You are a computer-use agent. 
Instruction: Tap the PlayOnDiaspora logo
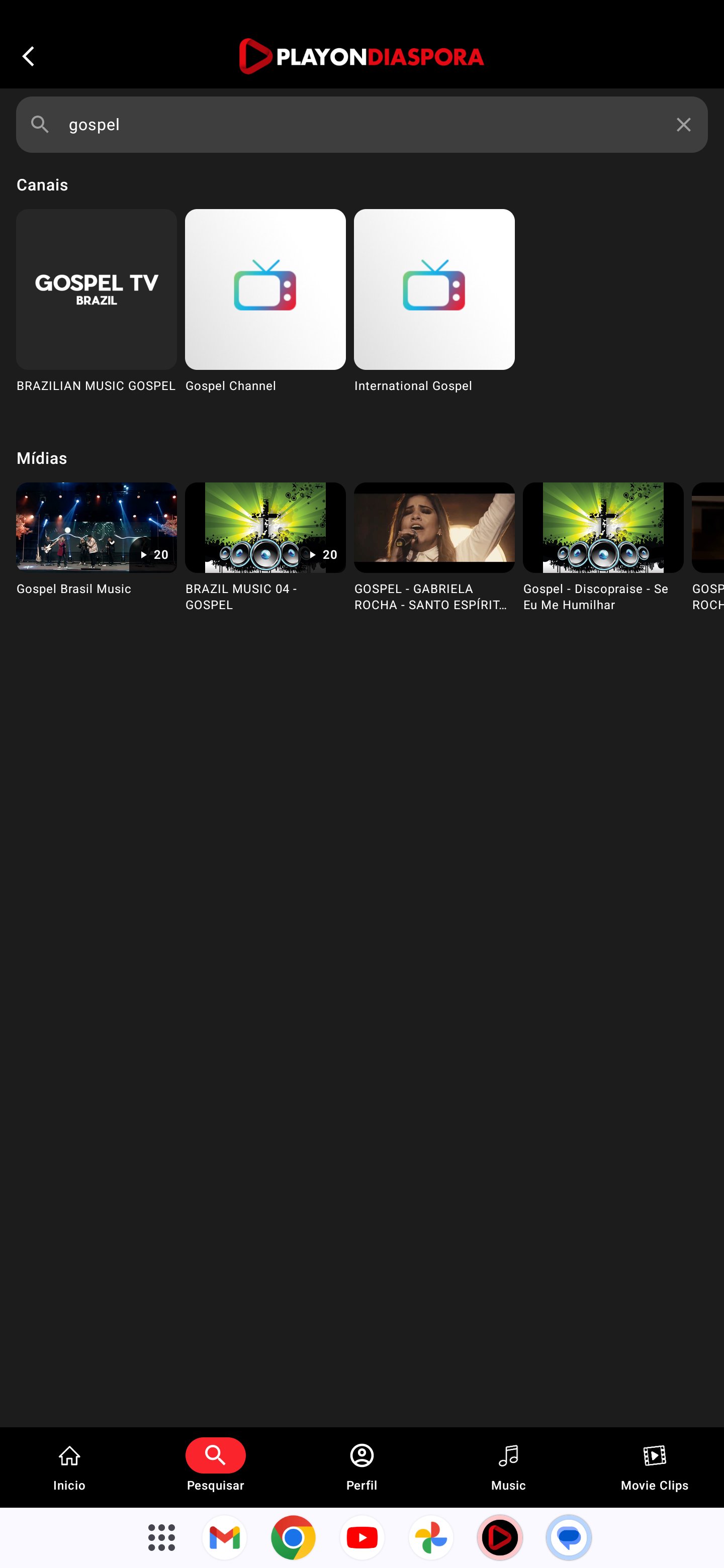click(x=361, y=56)
